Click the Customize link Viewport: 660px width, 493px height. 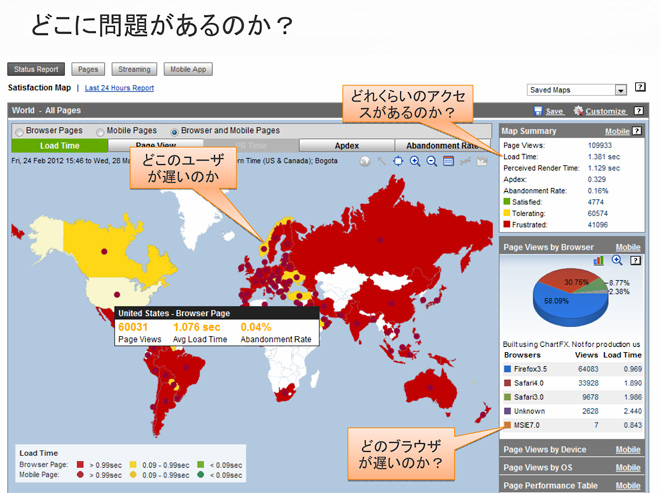[x=606, y=111]
